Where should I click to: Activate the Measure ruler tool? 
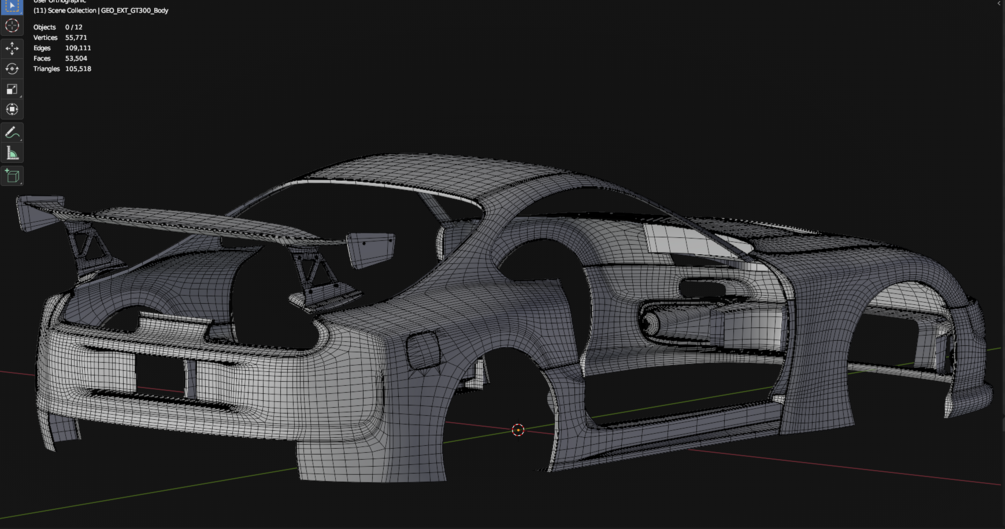[x=12, y=153]
